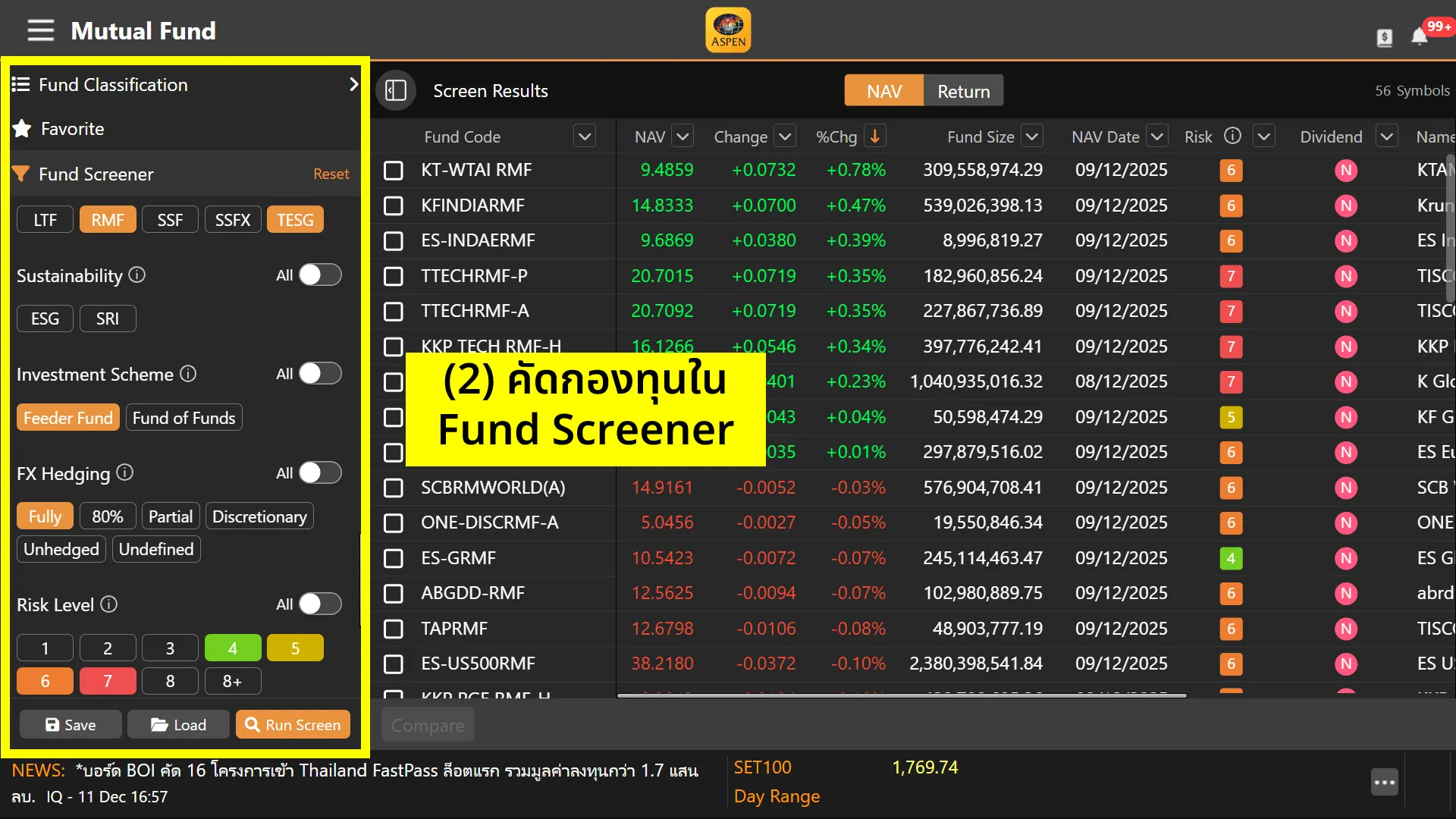Toggle the FX Hedging All switch
This screenshot has height=819, width=1456.
point(319,473)
